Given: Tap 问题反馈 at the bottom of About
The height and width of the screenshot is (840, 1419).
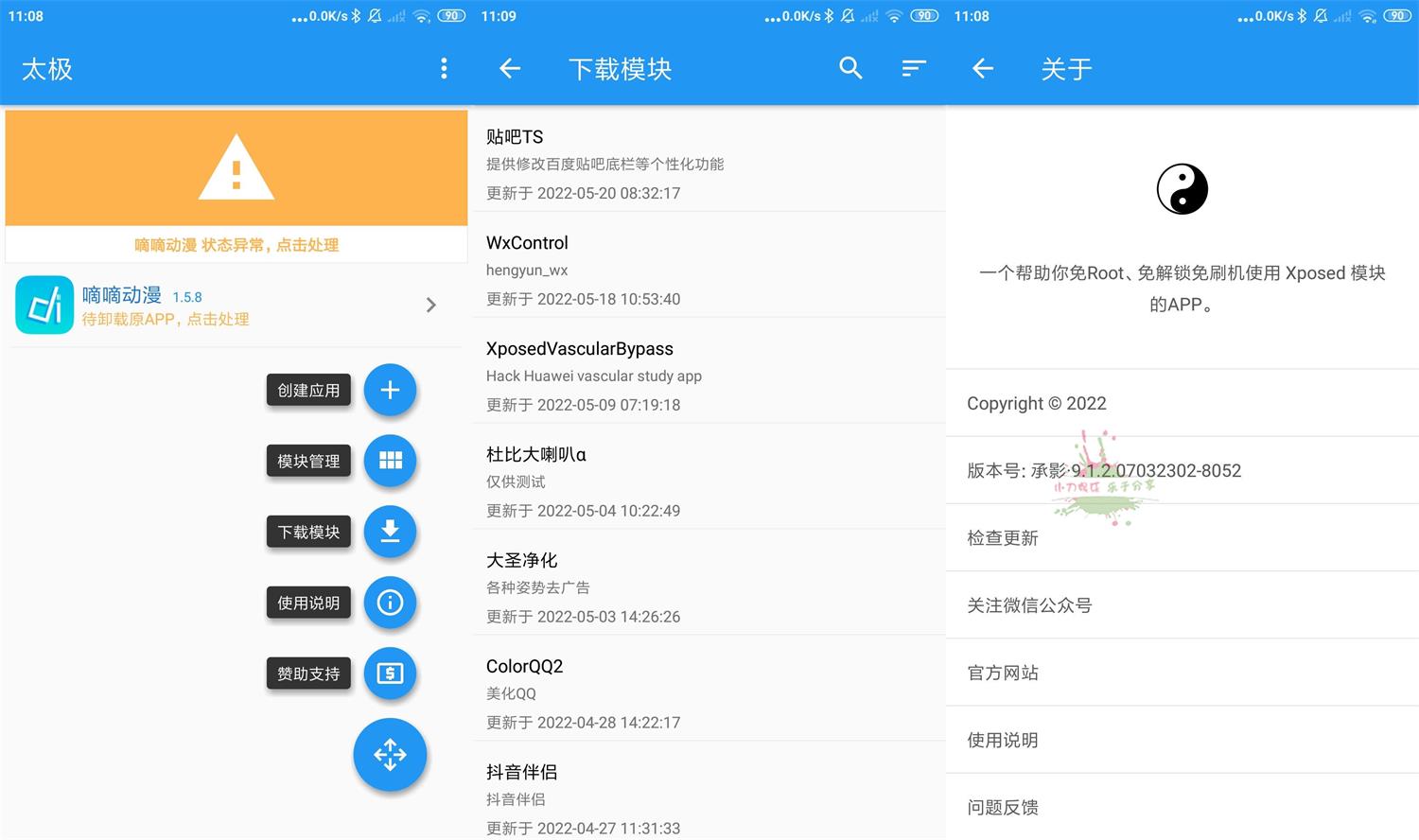Looking at the screenshot, I should 1002,807.
